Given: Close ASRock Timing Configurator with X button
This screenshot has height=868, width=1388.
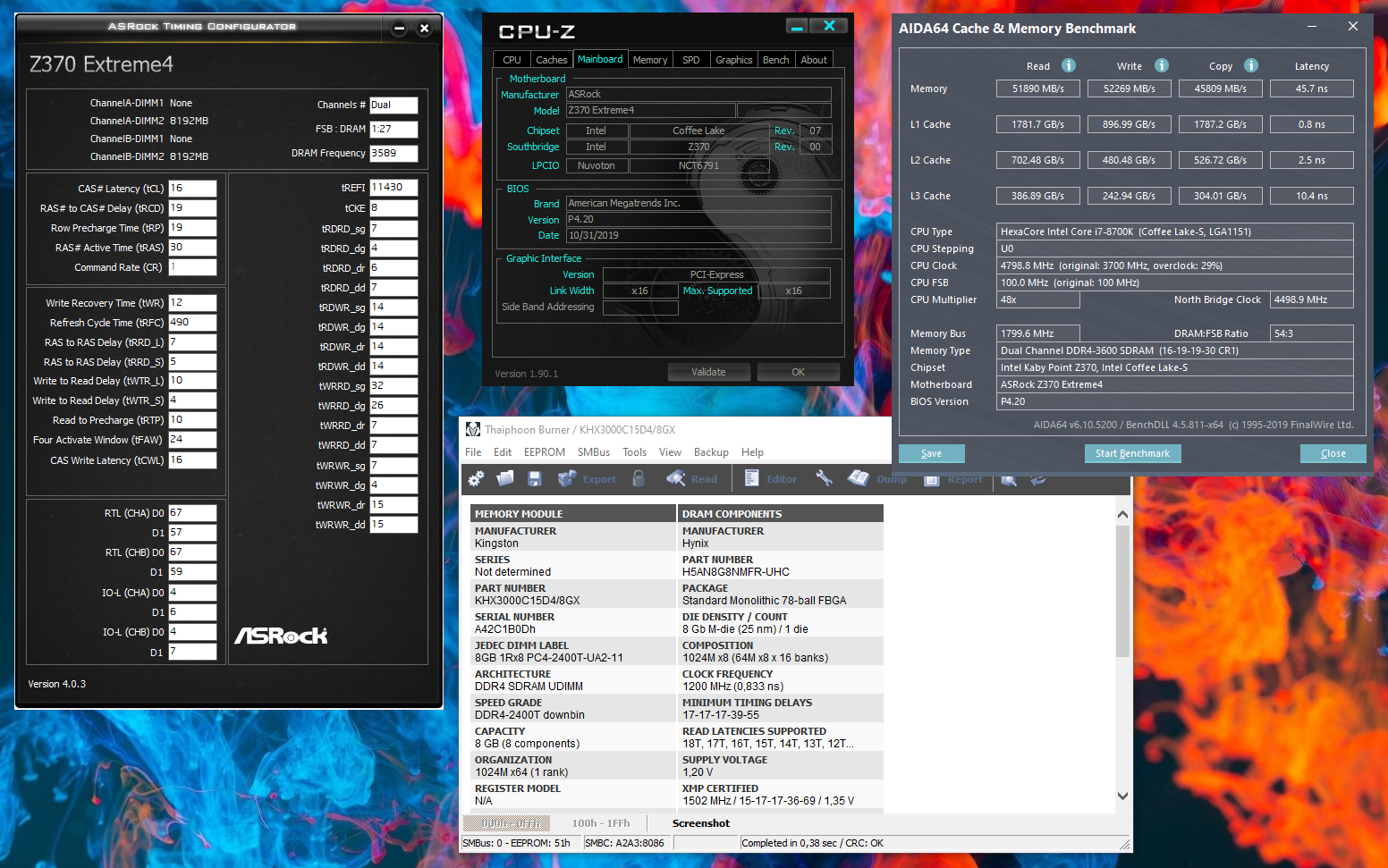Looking at the screenshot, I should coord(425,29).
